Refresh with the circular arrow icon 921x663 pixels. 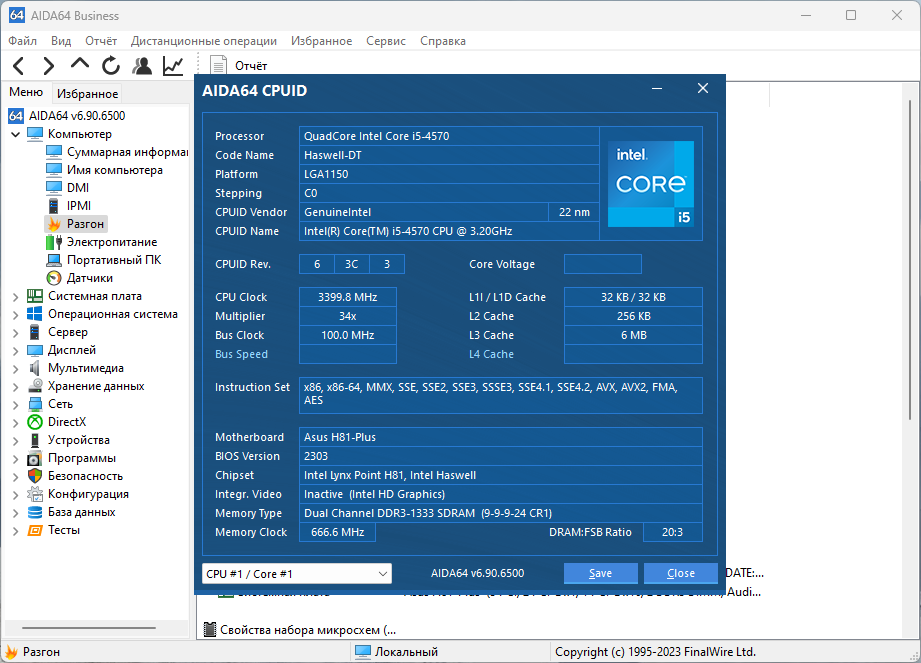click(111, 66)
